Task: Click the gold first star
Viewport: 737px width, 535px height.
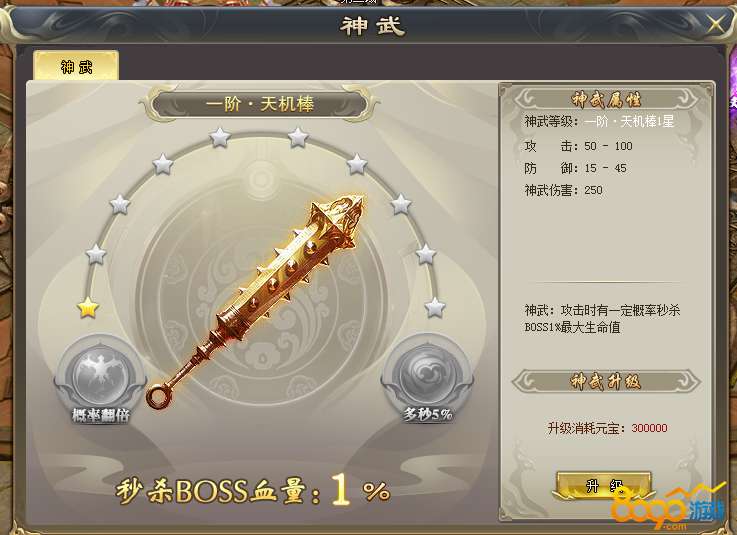Action: 88,308
